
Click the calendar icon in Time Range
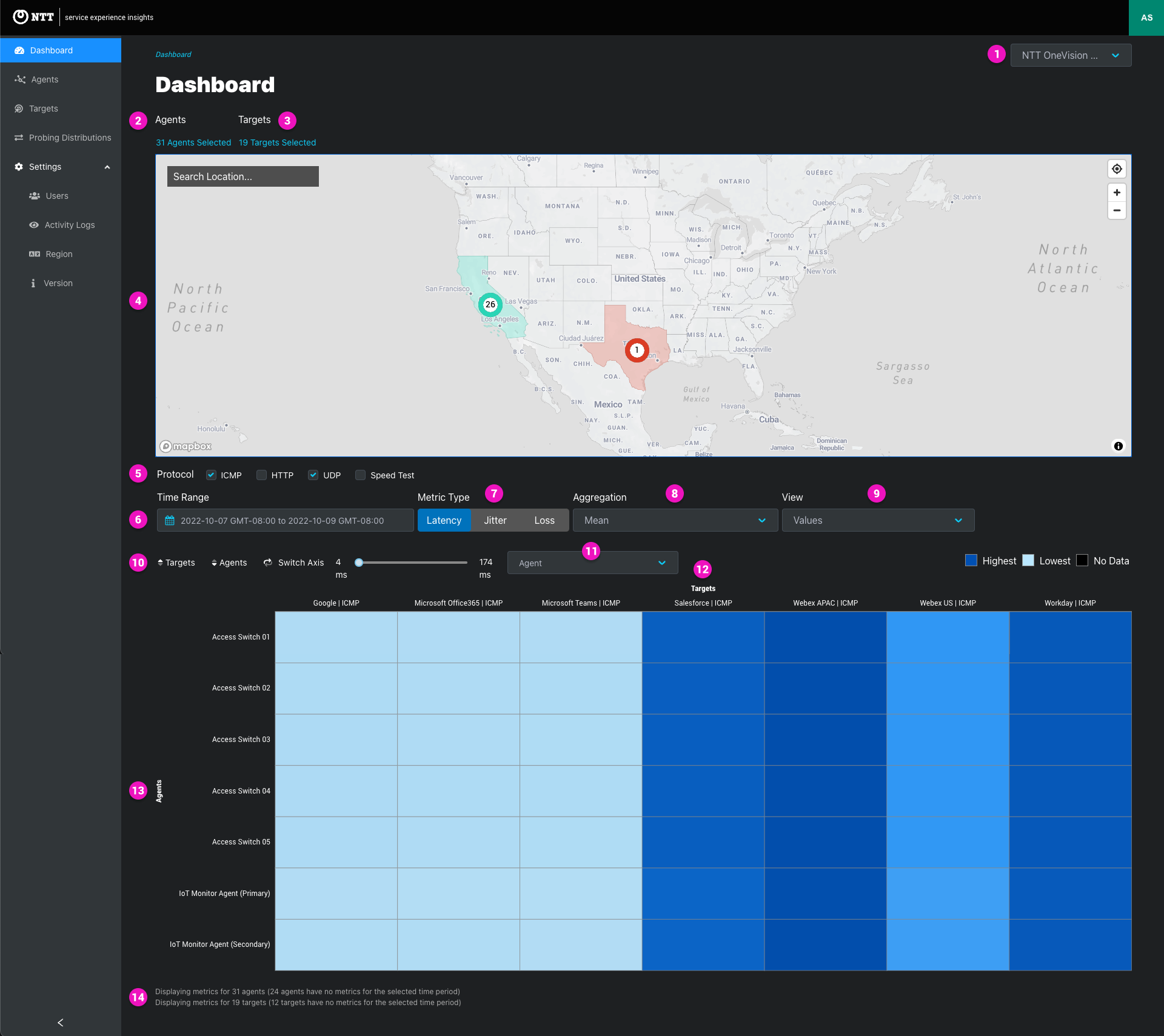point(170,520)
